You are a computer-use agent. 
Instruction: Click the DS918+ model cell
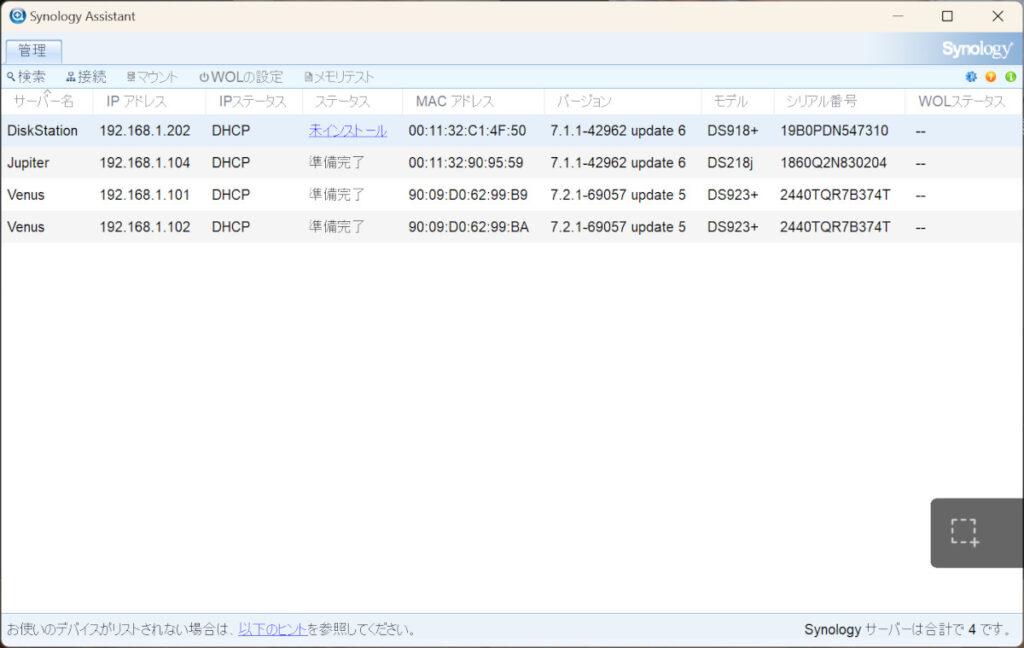(x=733, y=131)
